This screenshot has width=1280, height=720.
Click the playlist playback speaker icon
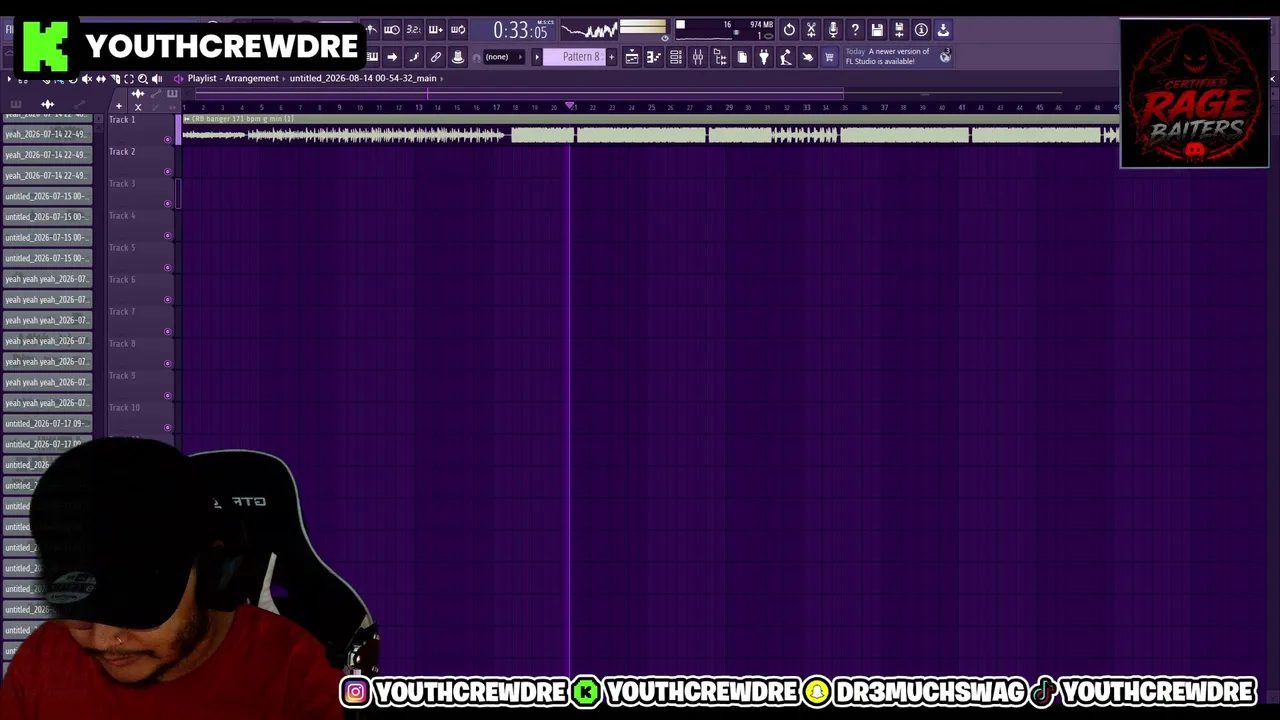coord(157,79)
